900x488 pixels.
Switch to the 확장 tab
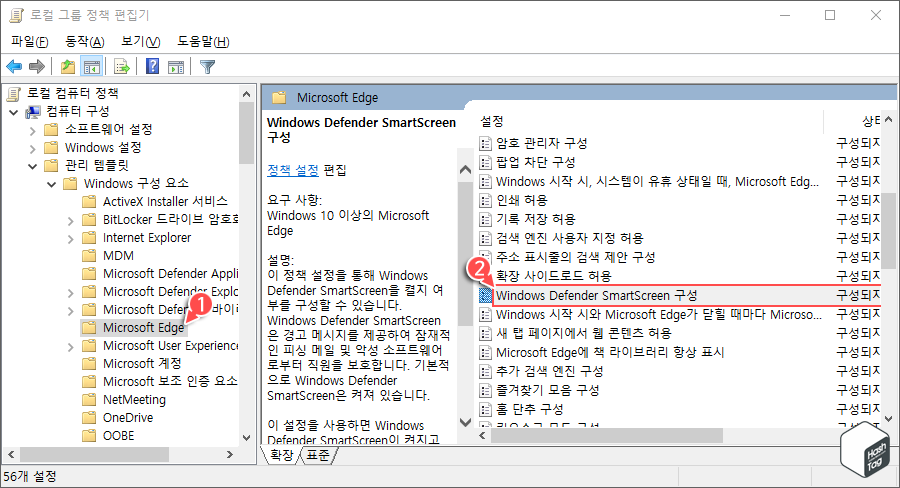click(x=281, y=455)
